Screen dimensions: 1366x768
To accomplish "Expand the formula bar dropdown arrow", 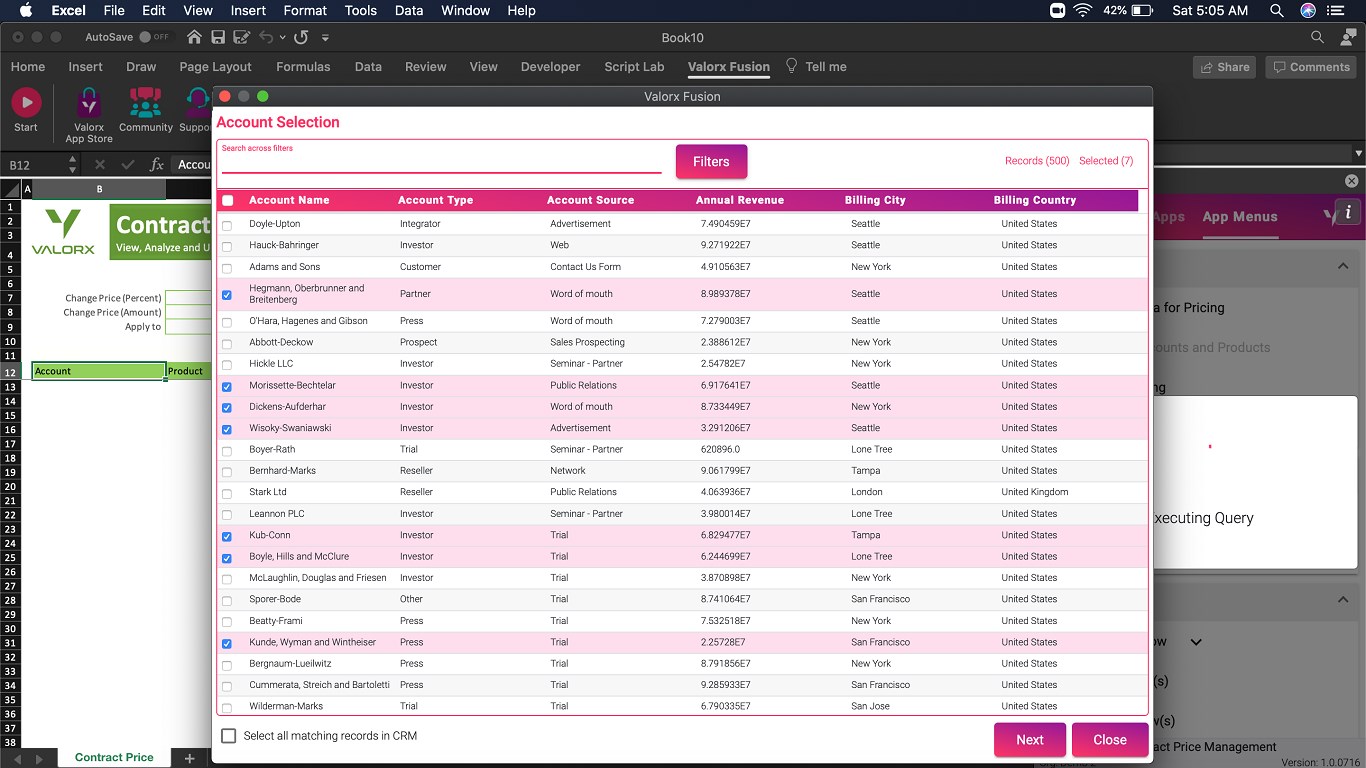I will pos(1358,154).
